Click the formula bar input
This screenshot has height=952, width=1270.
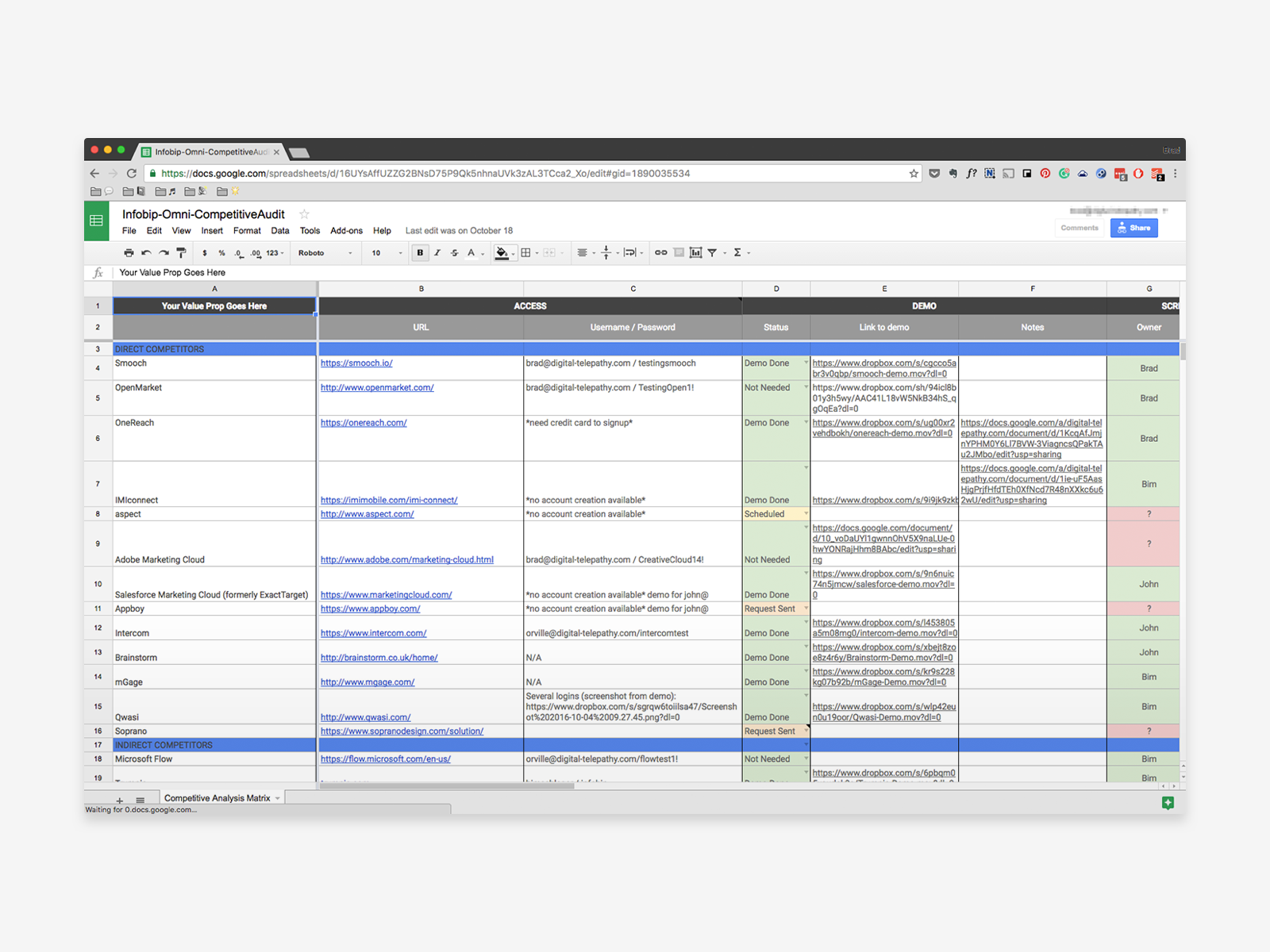point(648,272)
